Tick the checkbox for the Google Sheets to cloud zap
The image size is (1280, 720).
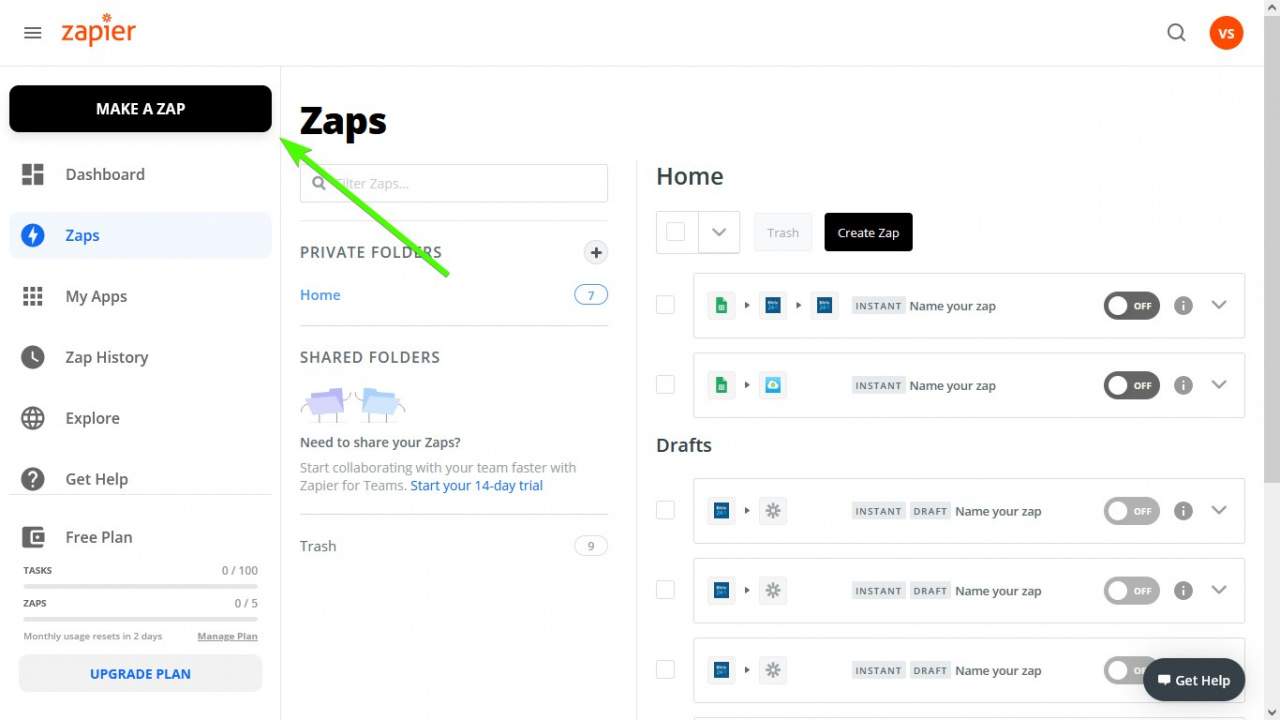click(x=665, y=384)
